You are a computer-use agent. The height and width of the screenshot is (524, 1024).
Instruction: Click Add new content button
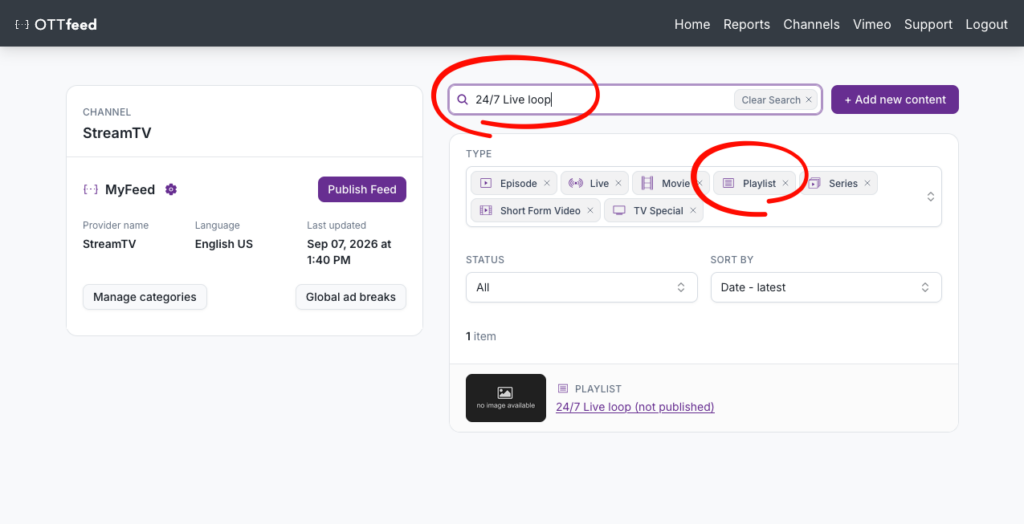[895, 99]
